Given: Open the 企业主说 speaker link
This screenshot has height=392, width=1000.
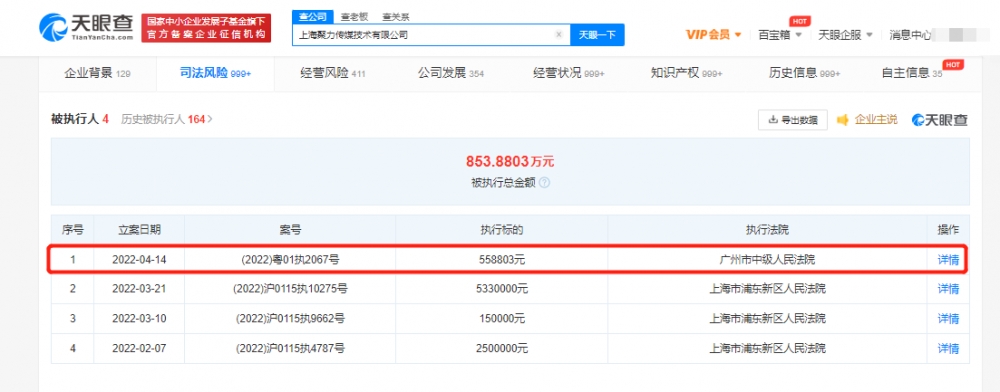Looking at the screenshot, I should [867, 119].
